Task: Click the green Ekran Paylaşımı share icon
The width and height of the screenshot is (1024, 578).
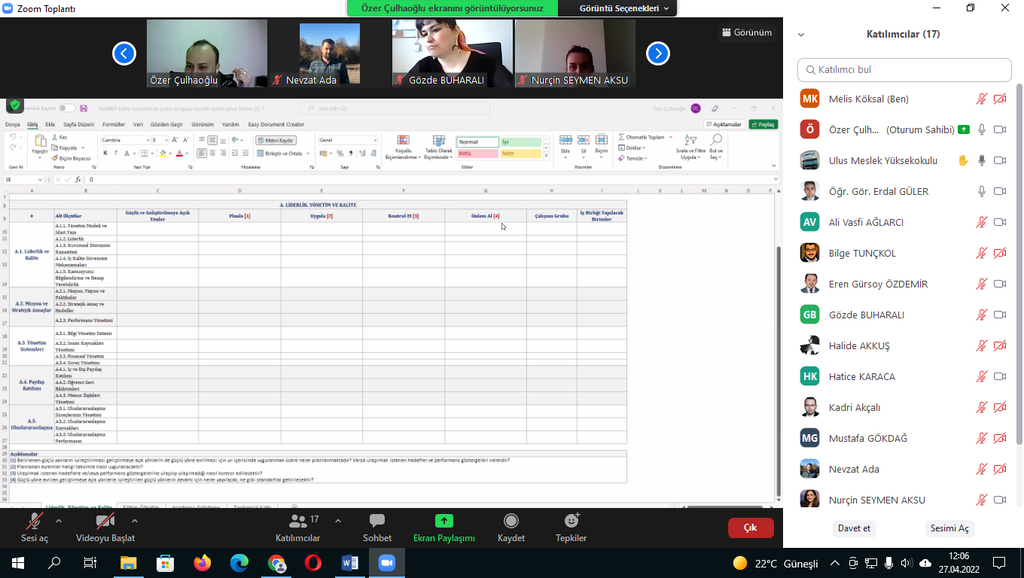Action: 444,521
